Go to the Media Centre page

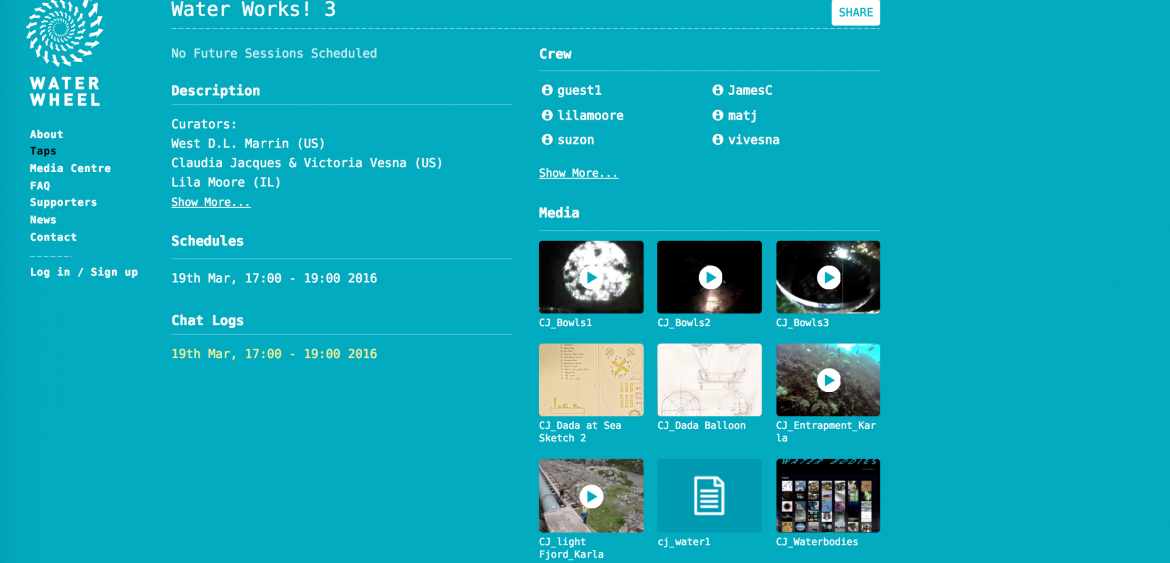70,168
